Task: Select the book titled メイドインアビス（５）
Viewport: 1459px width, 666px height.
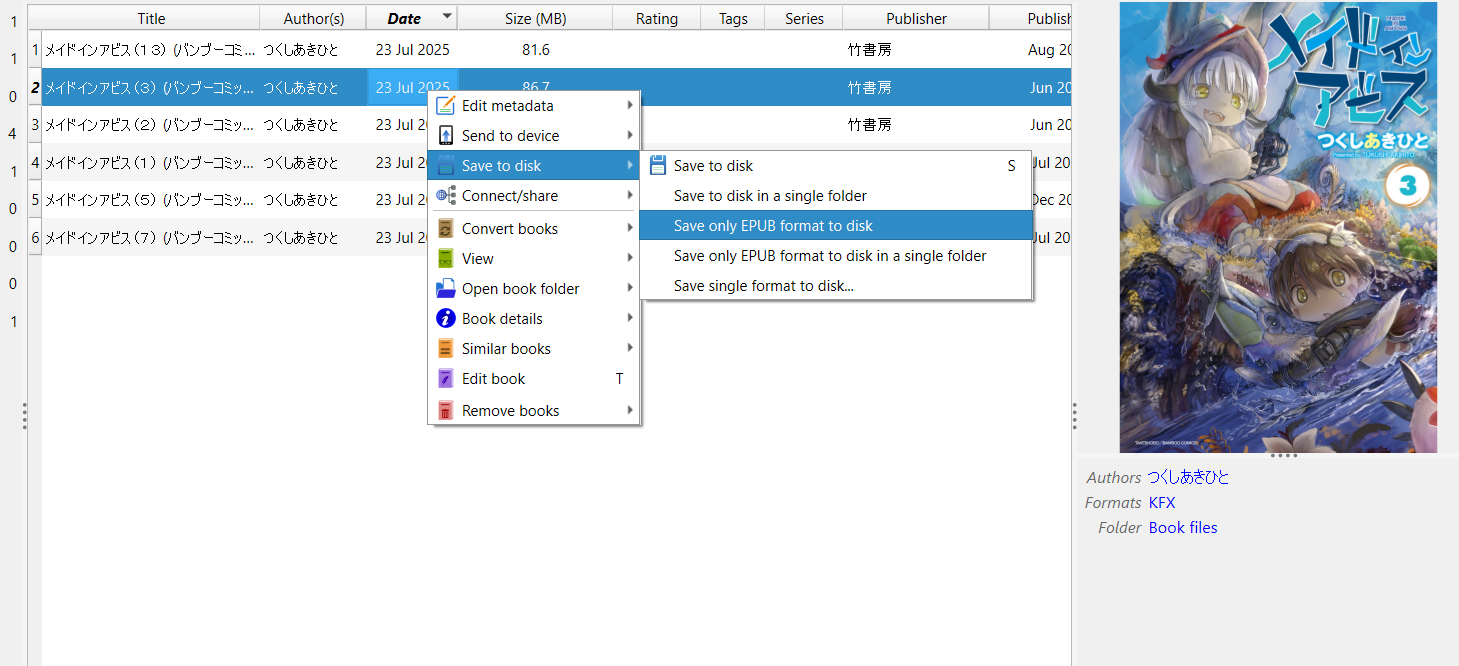Action: pos(150,200)
